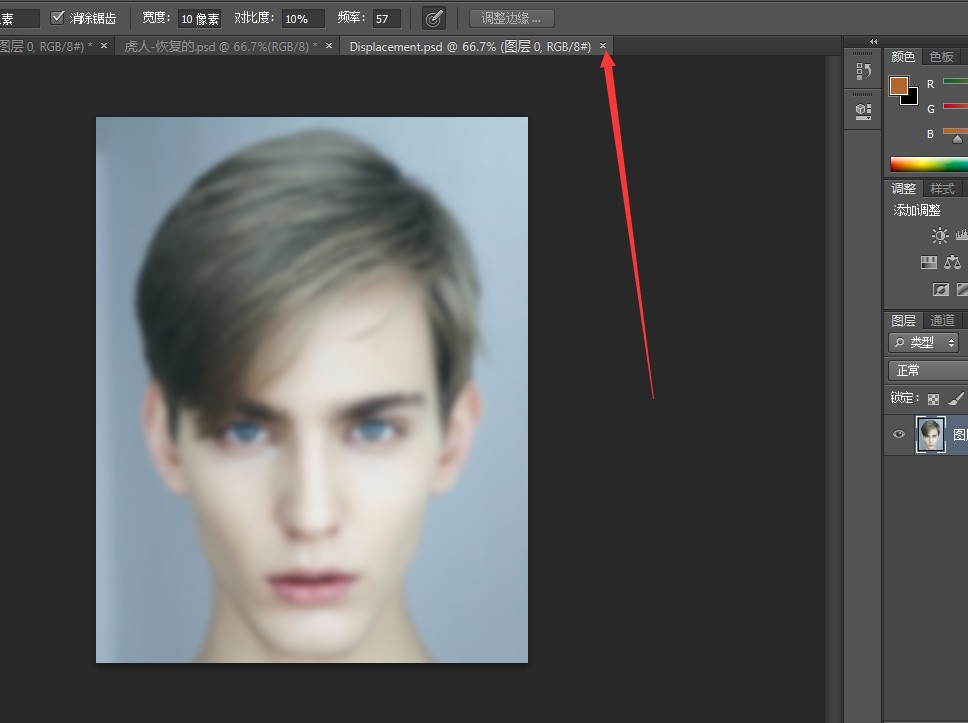Edit the 对比度 contrast field
The width and height of the screenshot is (968, 723).
pos(302,19)
